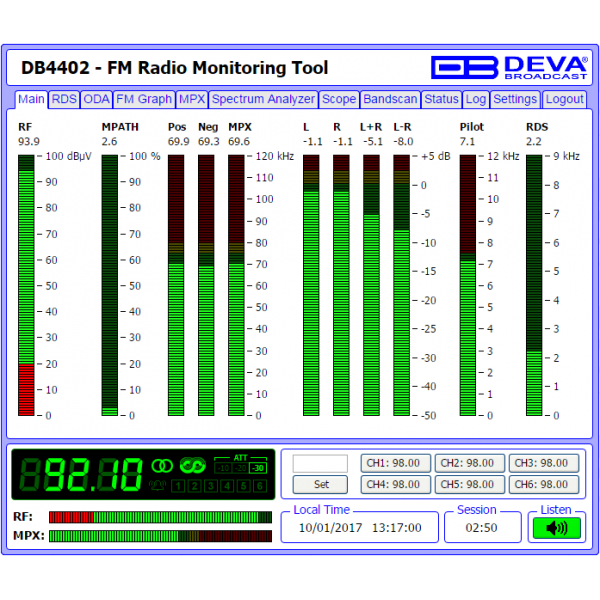Click the Pos deviation meter bar
The width and height of the screenshot is (600, 600).
pos(176,285)
